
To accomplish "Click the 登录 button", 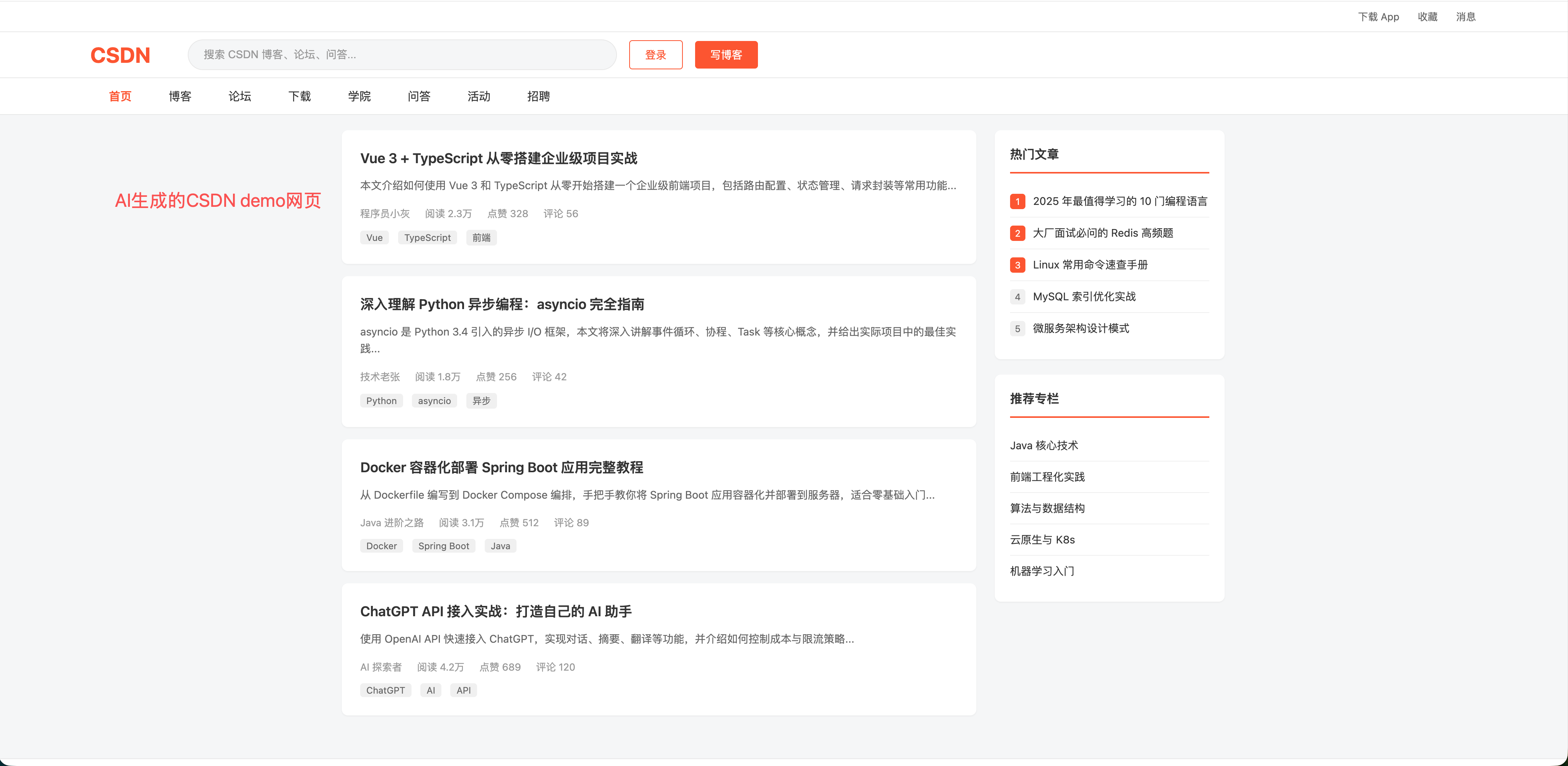I will click(656, 55).
